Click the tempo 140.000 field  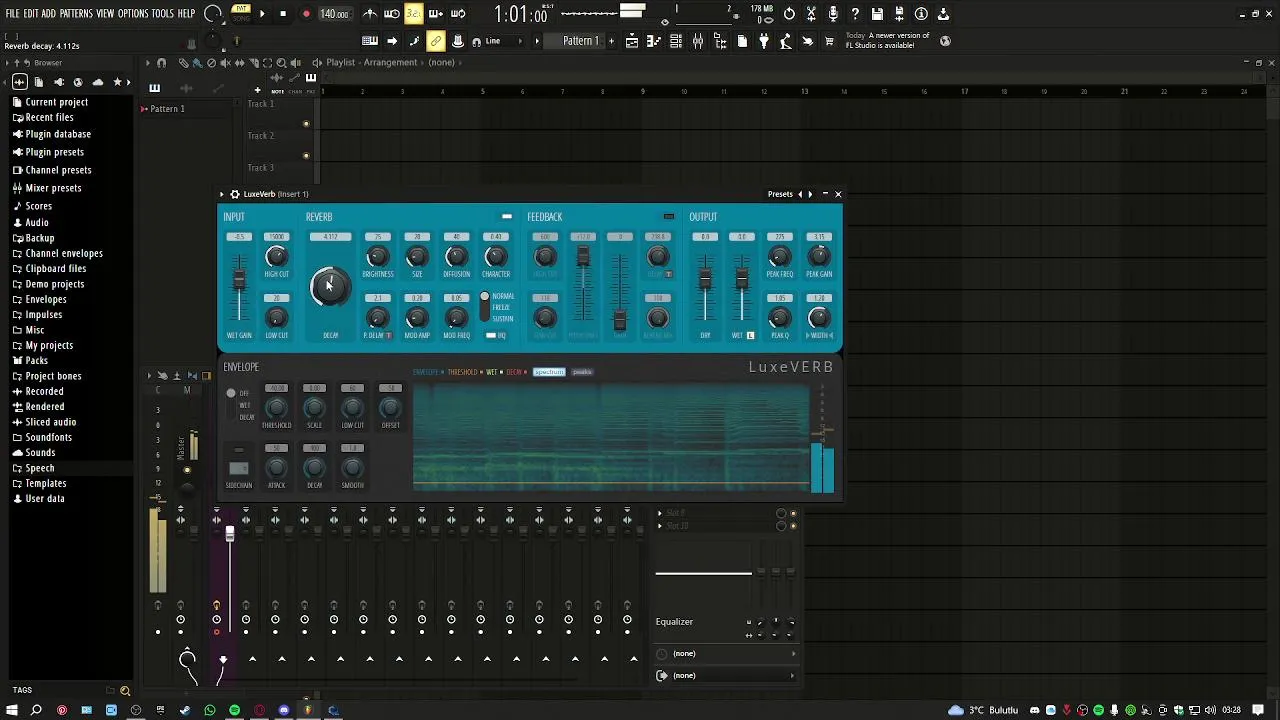(x=335, y=14)
